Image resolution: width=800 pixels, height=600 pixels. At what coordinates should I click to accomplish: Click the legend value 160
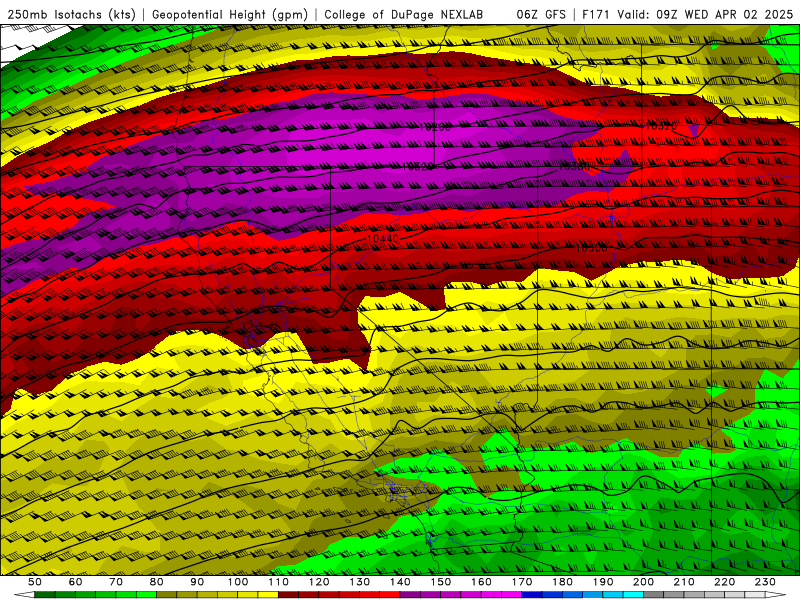coord(481,582)
